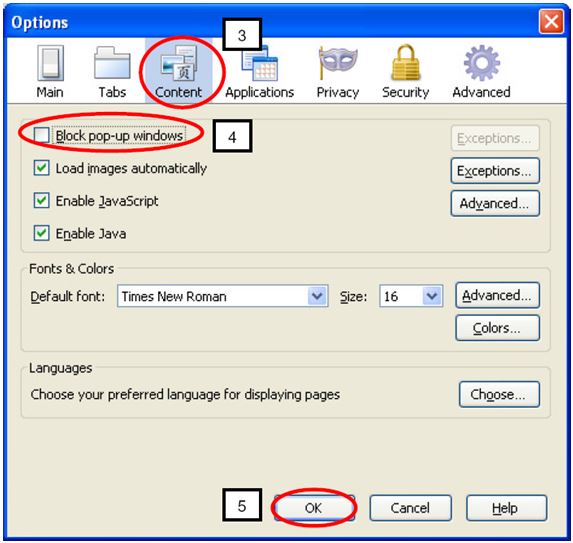The image size is (573, 543).
Task: Click Choose to pick preferred languages
Action: pyautogui.click(x=499, y=394)
